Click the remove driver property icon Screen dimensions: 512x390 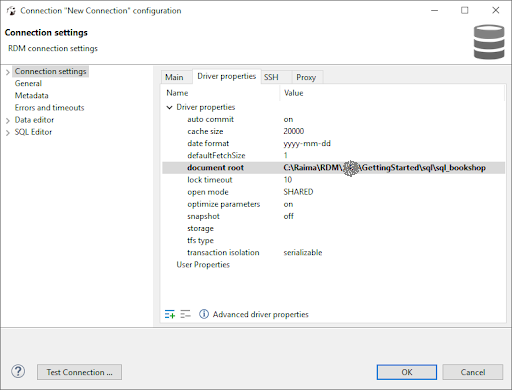coord(185,314)
